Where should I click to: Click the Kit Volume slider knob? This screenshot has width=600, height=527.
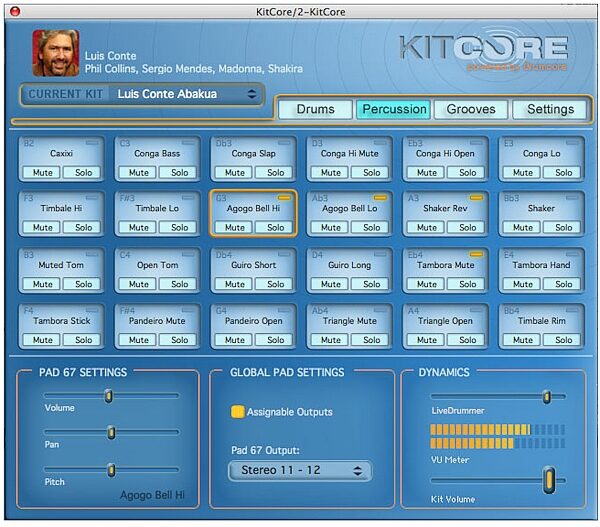549,480
